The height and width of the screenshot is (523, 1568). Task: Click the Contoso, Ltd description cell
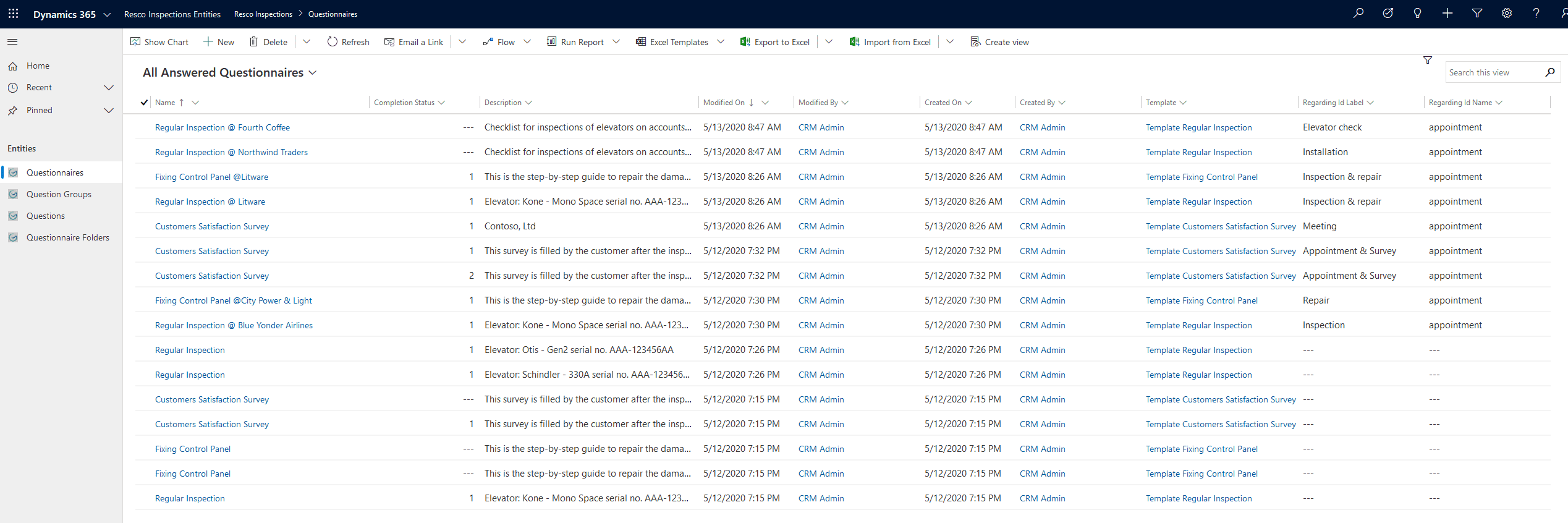coord(510,226)
